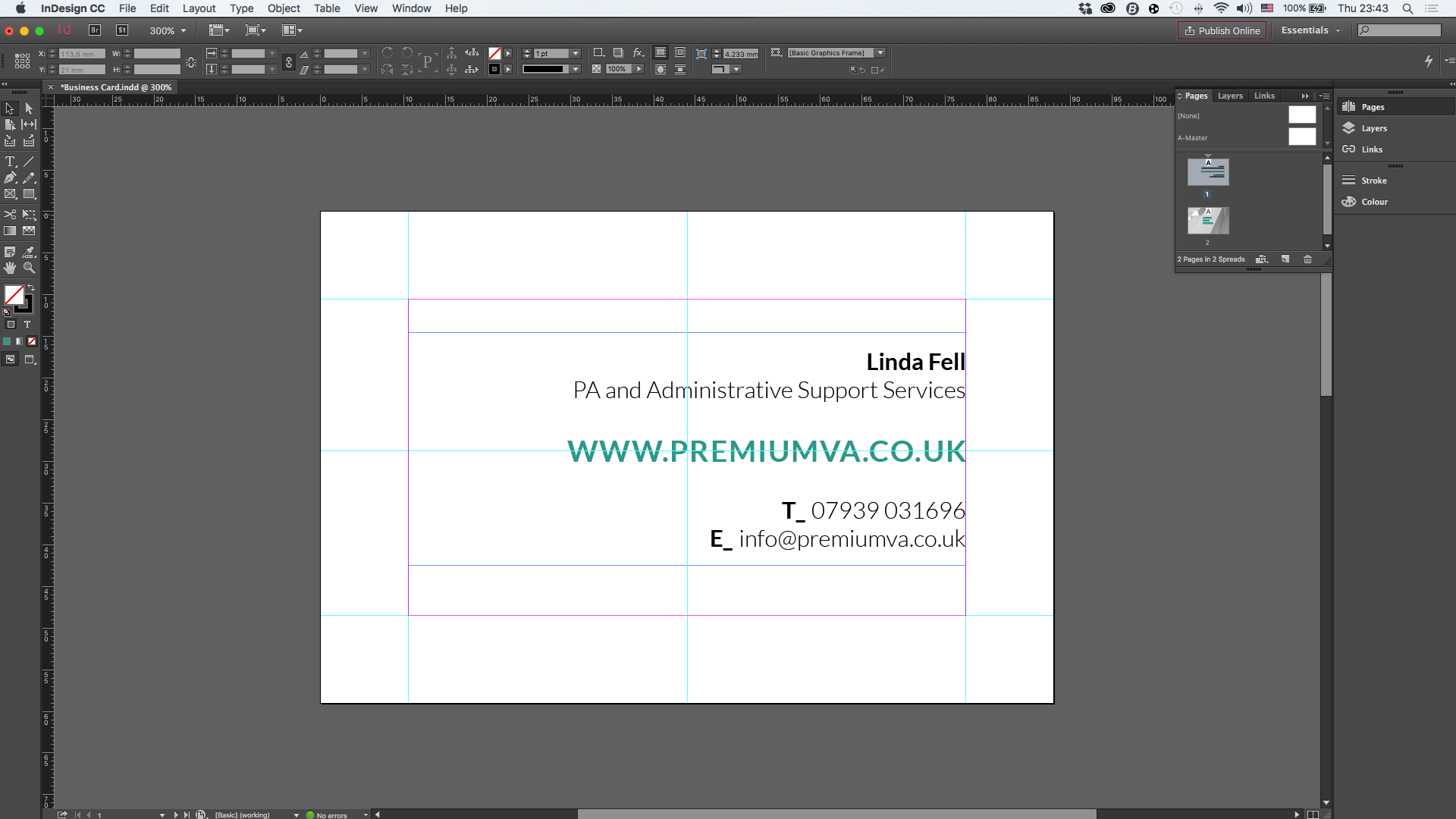Viewport: 1456px width, 819px height.
Task: Open Adobe Bridge via Br icon
Action: tap(95, 30)
